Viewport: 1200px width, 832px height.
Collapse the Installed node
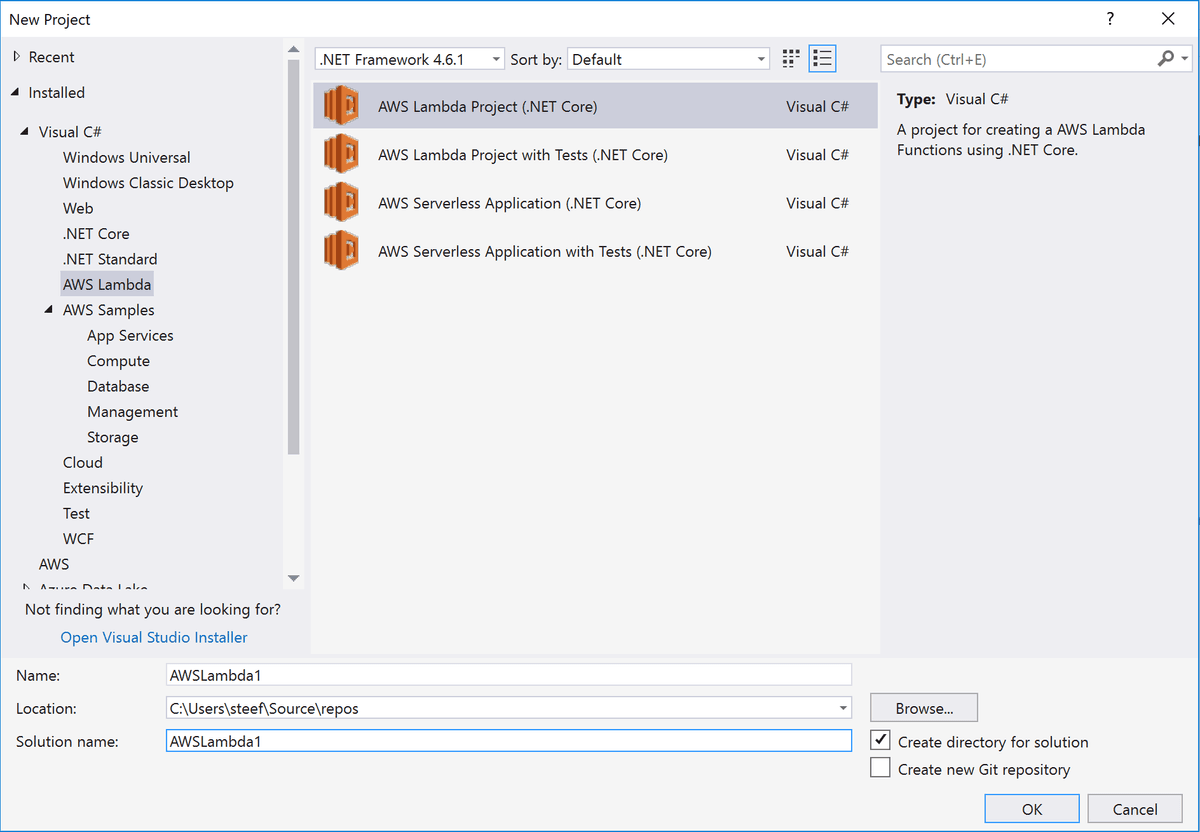coord(16,92)
